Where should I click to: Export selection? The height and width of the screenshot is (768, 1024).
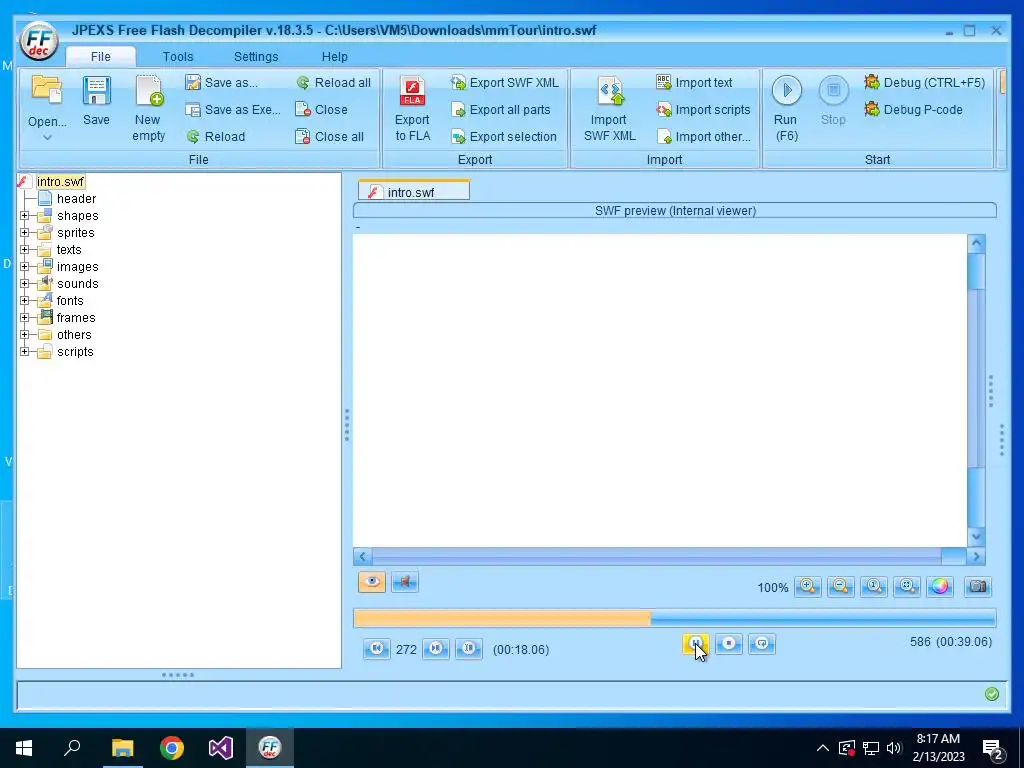point(504,136)
